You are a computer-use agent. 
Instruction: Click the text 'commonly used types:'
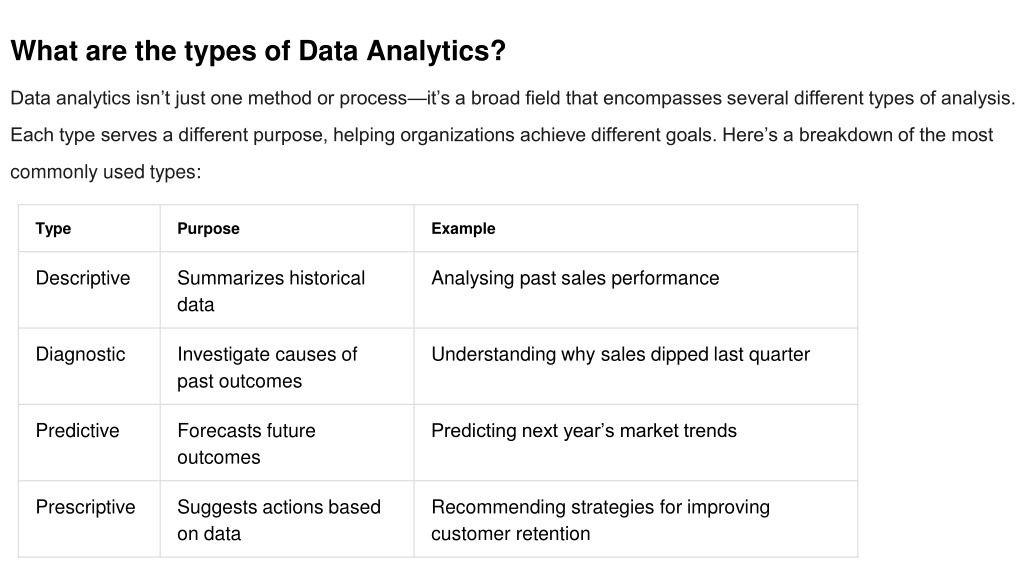pos(106,172)
